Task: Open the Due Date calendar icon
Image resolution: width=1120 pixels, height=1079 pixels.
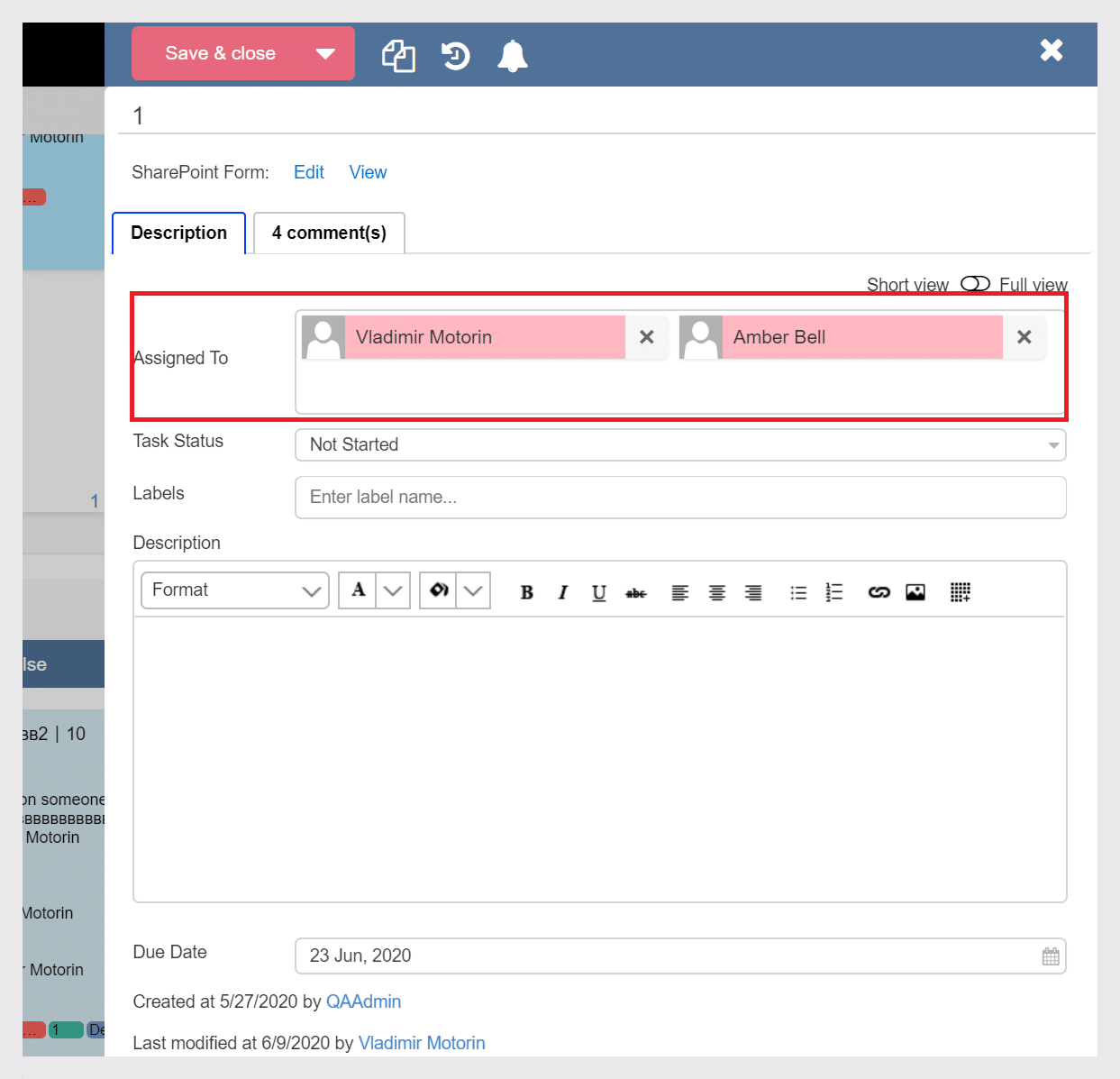Action: (1051, 956)
